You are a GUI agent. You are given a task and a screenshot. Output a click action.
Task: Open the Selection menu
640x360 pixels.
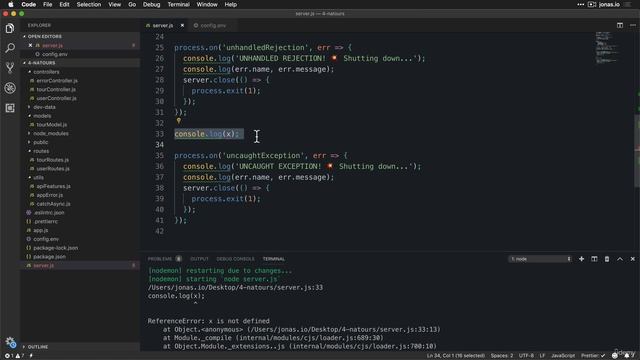[x=89, y=4]
